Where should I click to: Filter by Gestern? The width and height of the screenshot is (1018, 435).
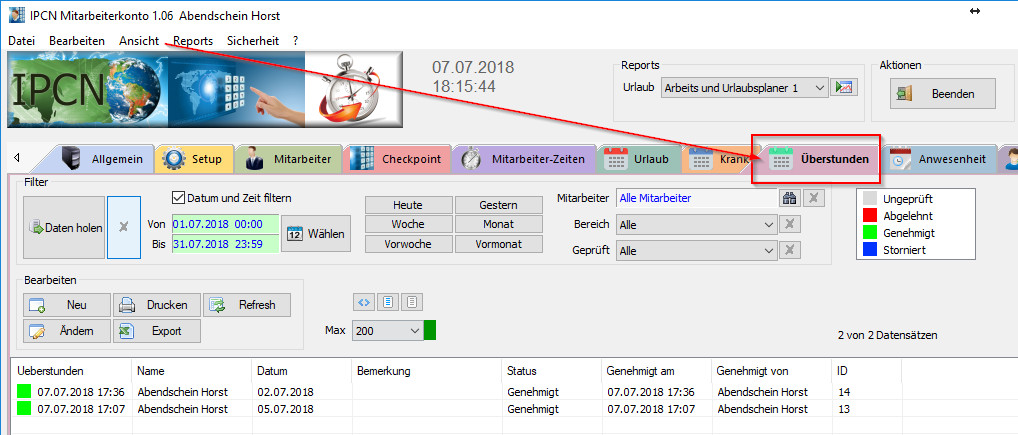(x=498, y=205)
